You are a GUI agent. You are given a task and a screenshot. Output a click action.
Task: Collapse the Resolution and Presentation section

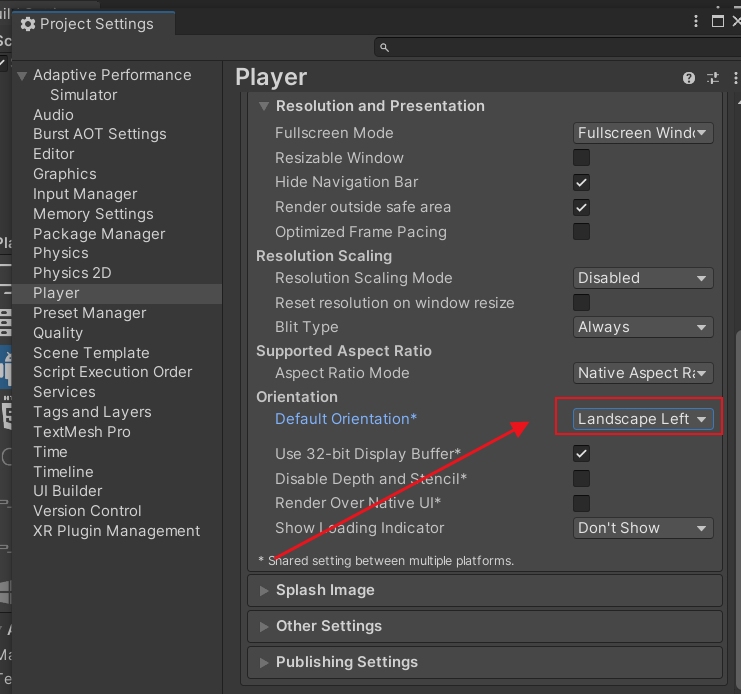tap(264, 106)
